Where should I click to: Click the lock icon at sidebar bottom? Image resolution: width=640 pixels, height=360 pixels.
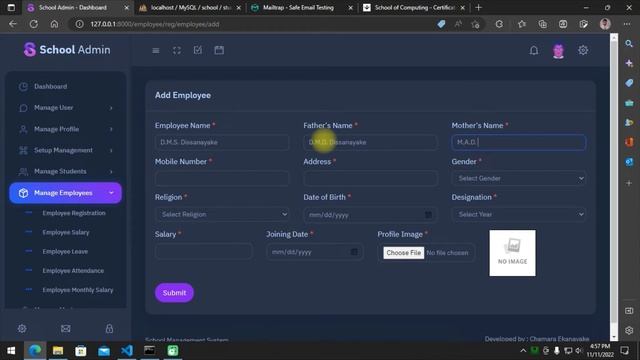click(109, 329)
